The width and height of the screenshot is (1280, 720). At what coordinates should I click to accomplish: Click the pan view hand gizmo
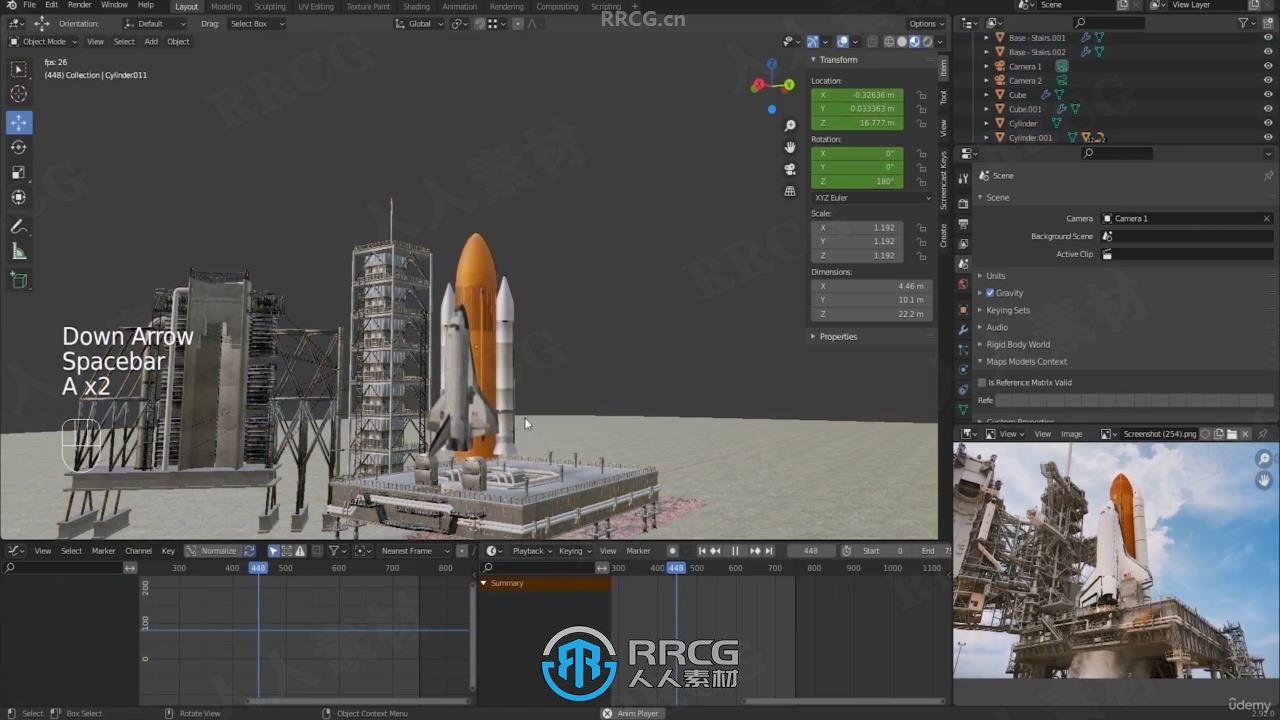(790, 147)
